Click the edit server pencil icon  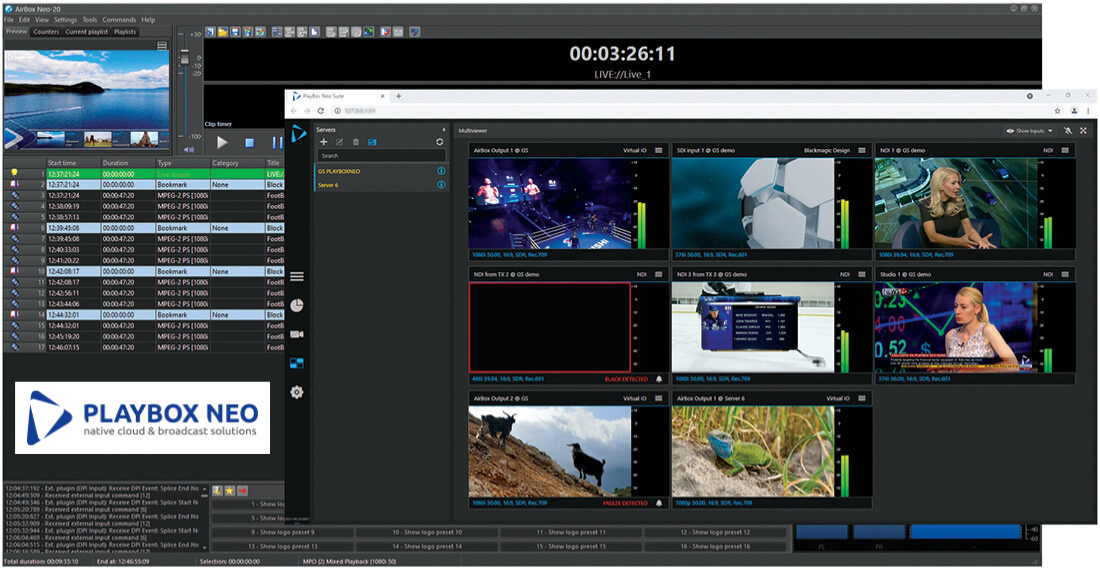pyautogui.click(x=340, y=142)
